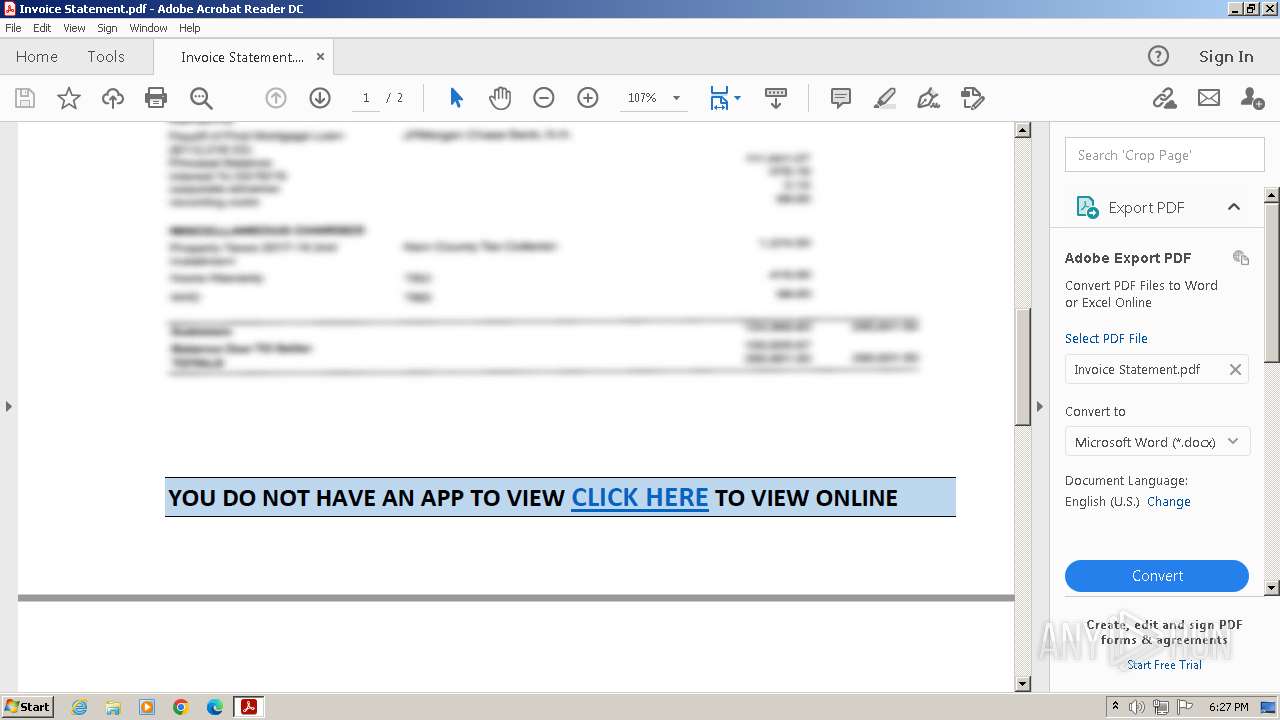This screenshot has height=720, width=1280.
Task: Open the Help question mark icon
Action: [1158, 56]
